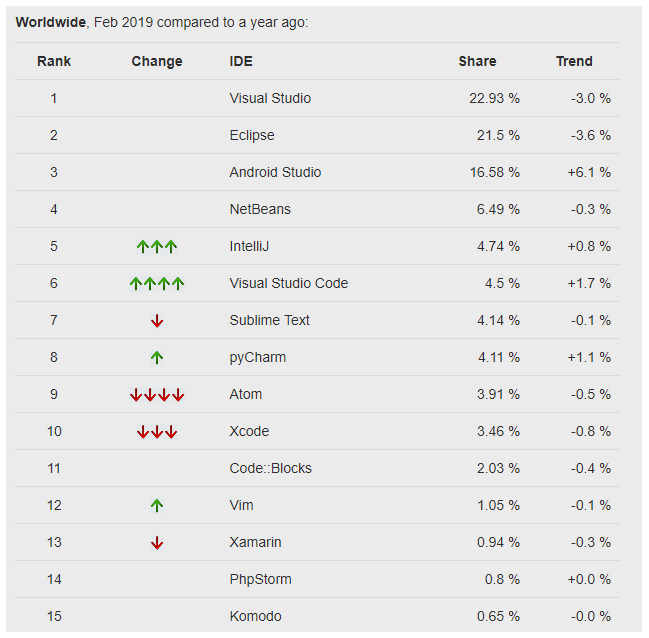Click Android Studio's 16.58 % share value
This screenshot has height=638, width=649.
tap(495, 172)
